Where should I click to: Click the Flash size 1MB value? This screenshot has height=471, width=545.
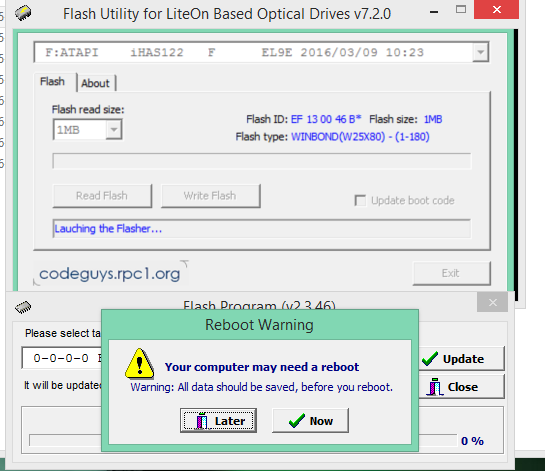[x=433, y=120]
